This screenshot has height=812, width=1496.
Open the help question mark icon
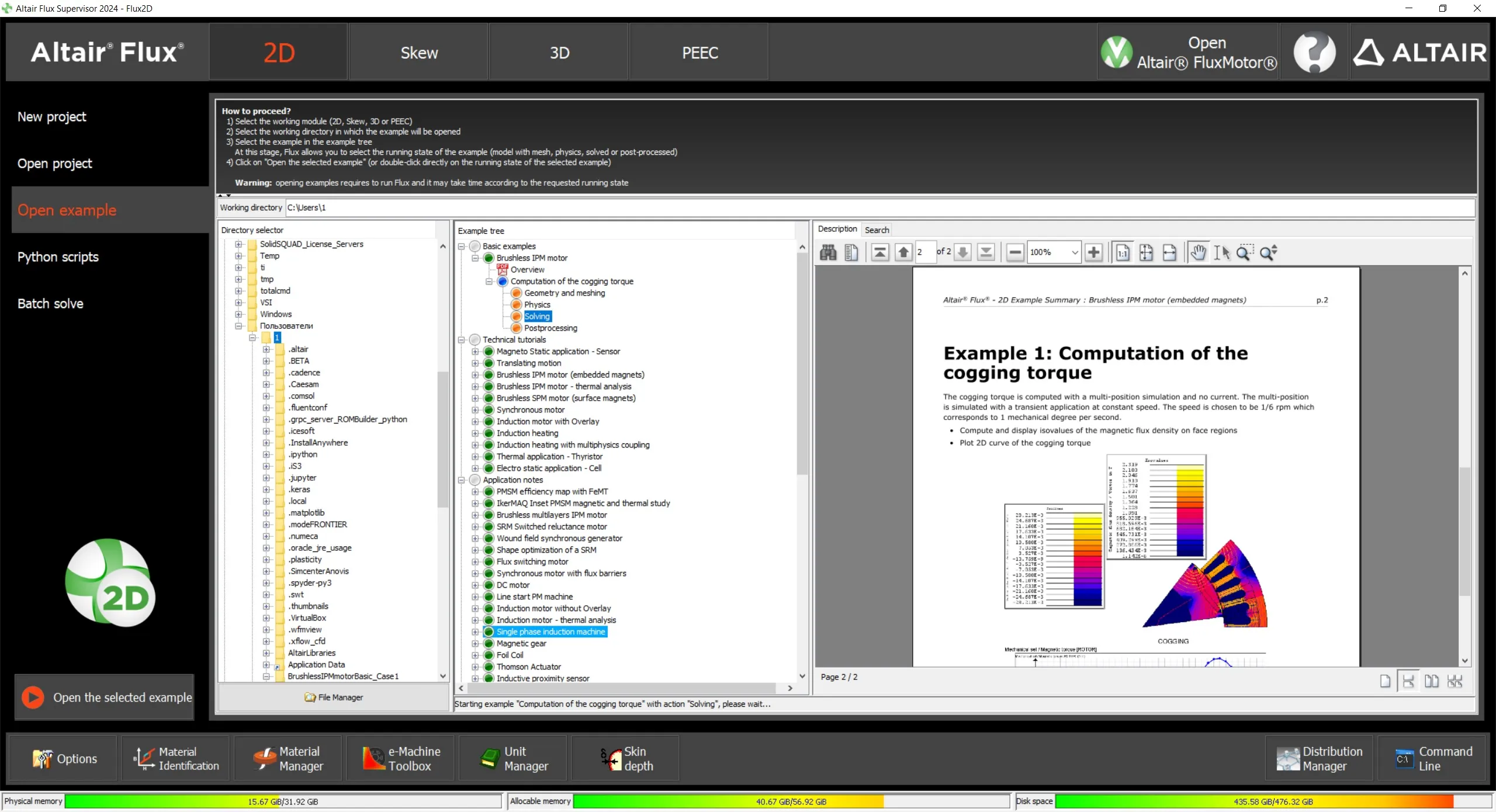1314,53
